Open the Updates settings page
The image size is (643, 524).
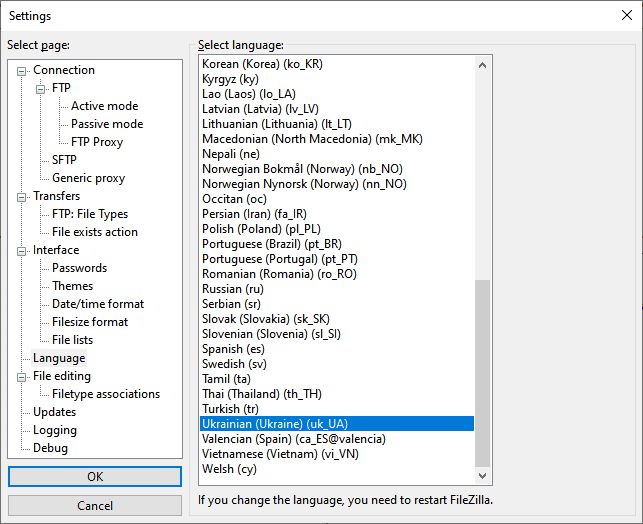click(x=54, y=412)
